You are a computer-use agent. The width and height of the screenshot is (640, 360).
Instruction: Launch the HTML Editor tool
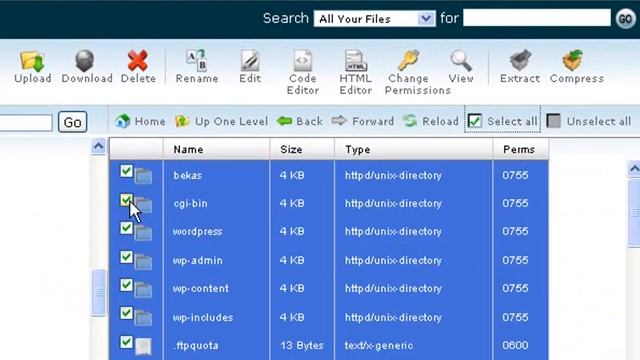click(x=356, y=61)
